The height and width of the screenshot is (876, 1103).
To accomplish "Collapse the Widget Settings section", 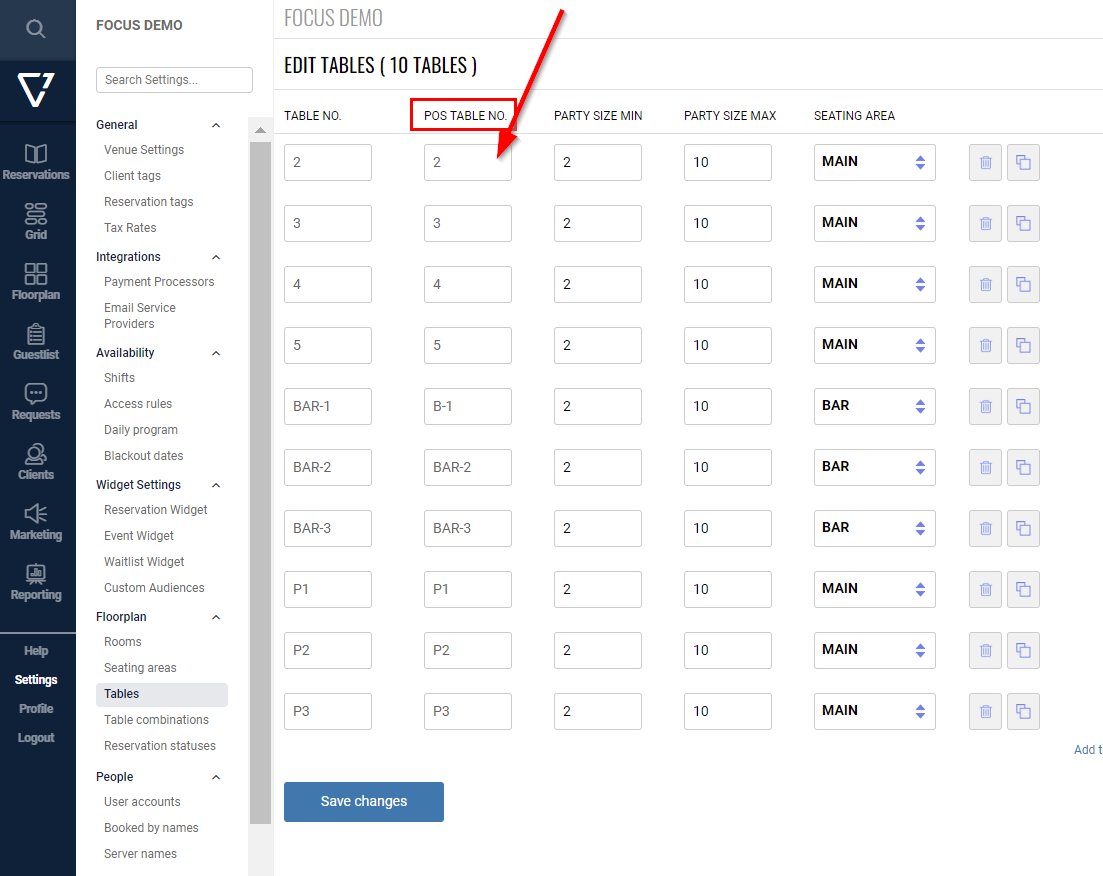I will coord(216,485).
